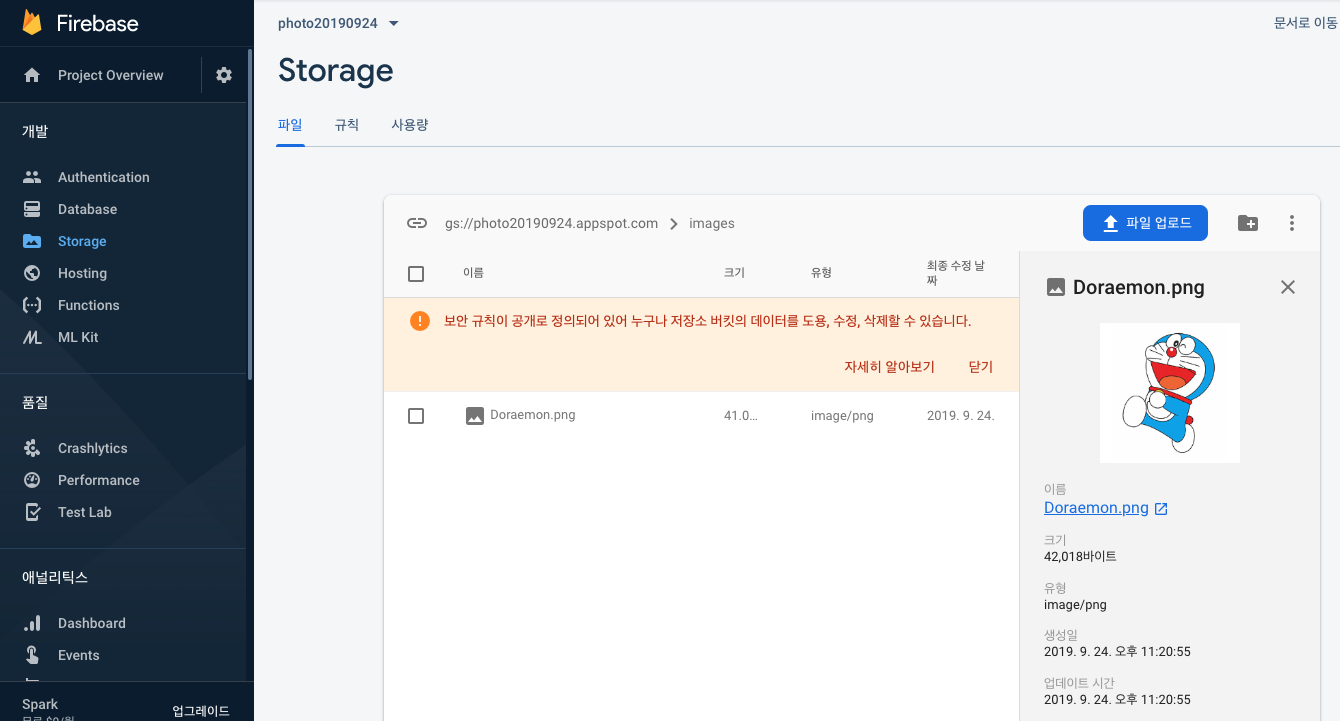Click the image/png type cell
The height and width of the screenshot is (721, 1340).
point(842,416)
